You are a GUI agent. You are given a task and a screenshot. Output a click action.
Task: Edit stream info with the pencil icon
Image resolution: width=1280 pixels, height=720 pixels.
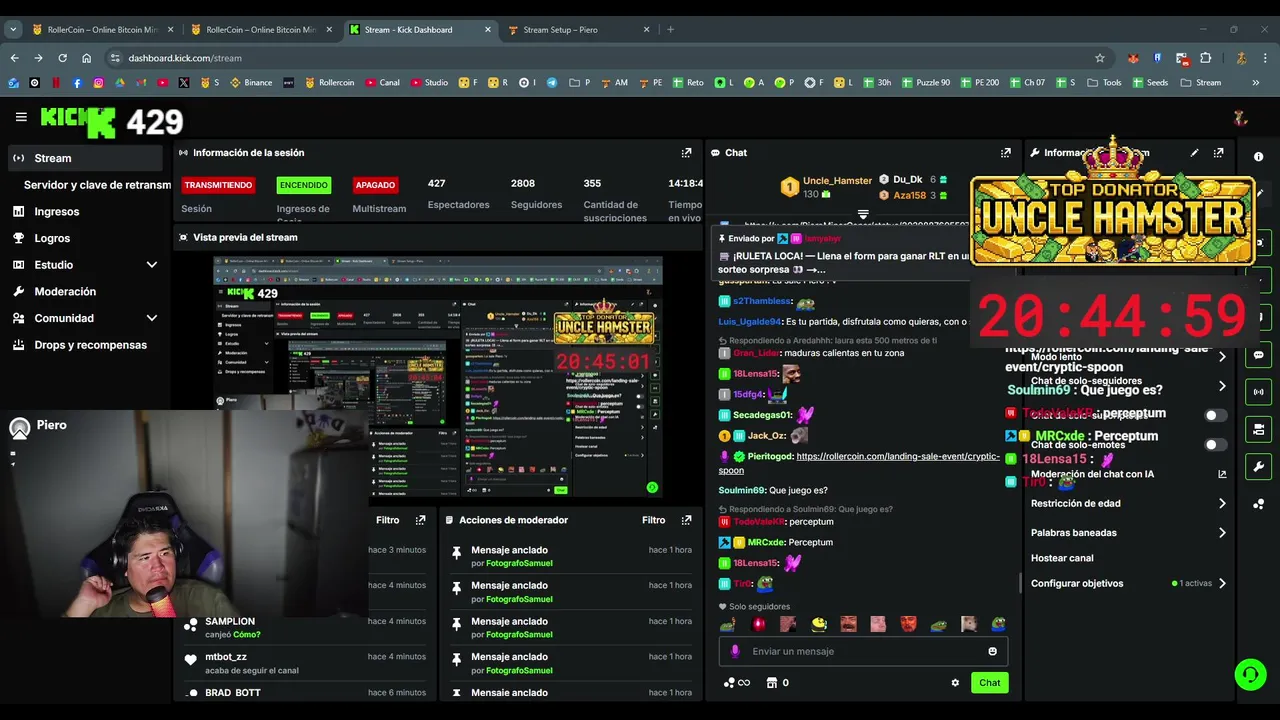[x=1194, y=153]
